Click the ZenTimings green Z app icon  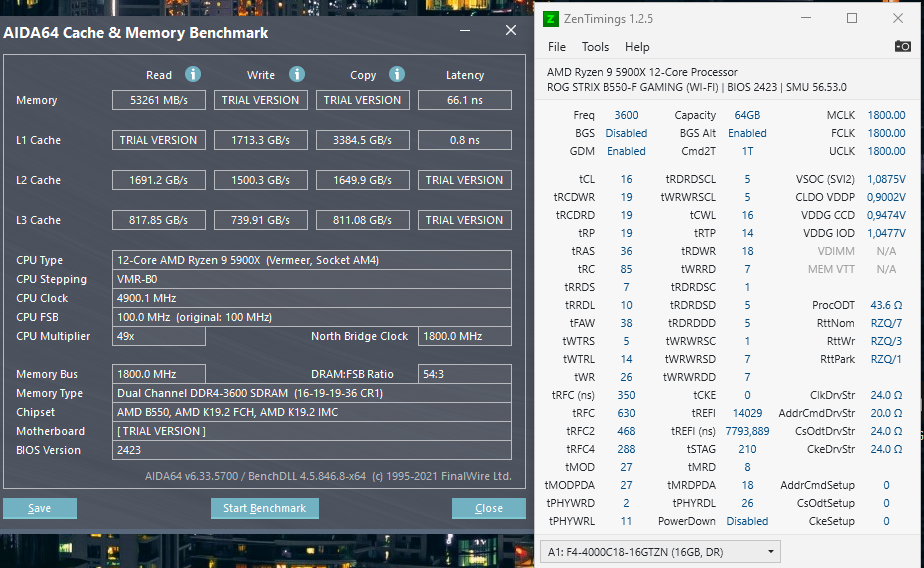550,19
